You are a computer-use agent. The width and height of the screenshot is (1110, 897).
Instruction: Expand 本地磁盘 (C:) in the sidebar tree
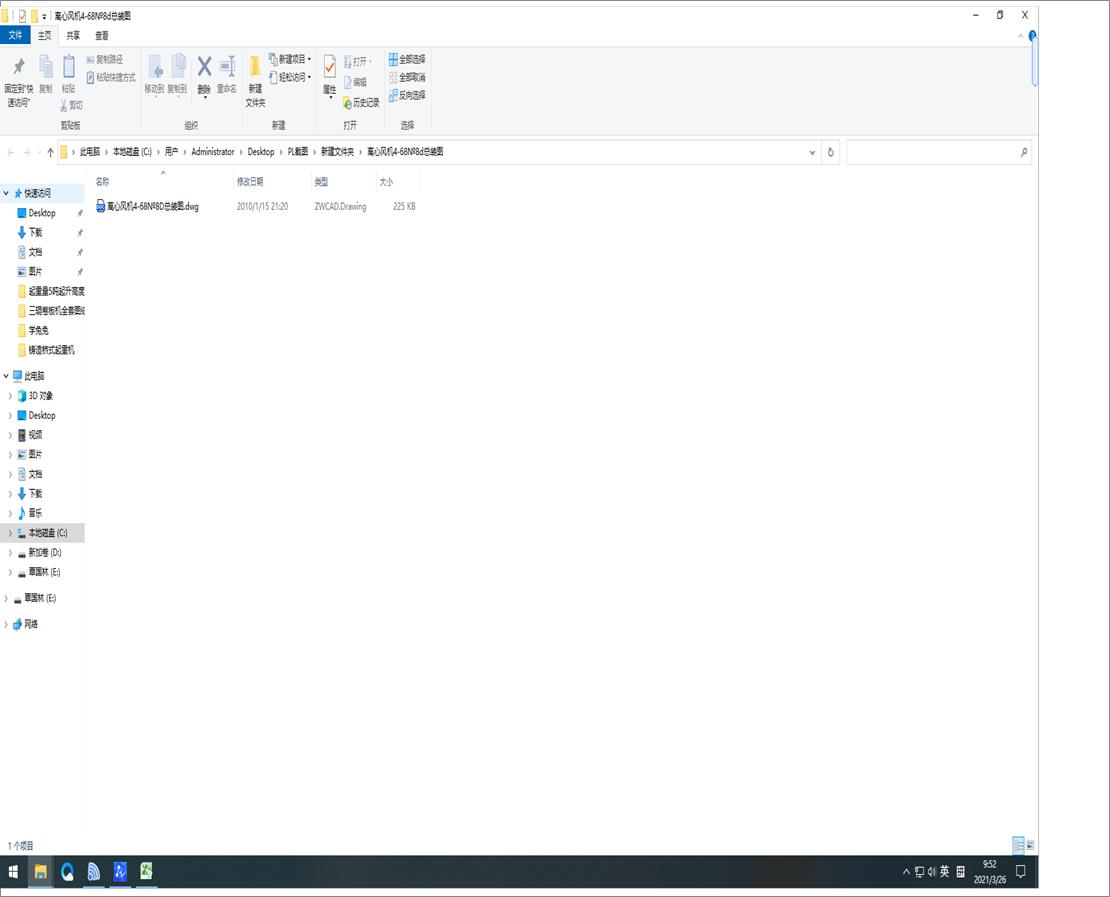[x=10, y=532]
